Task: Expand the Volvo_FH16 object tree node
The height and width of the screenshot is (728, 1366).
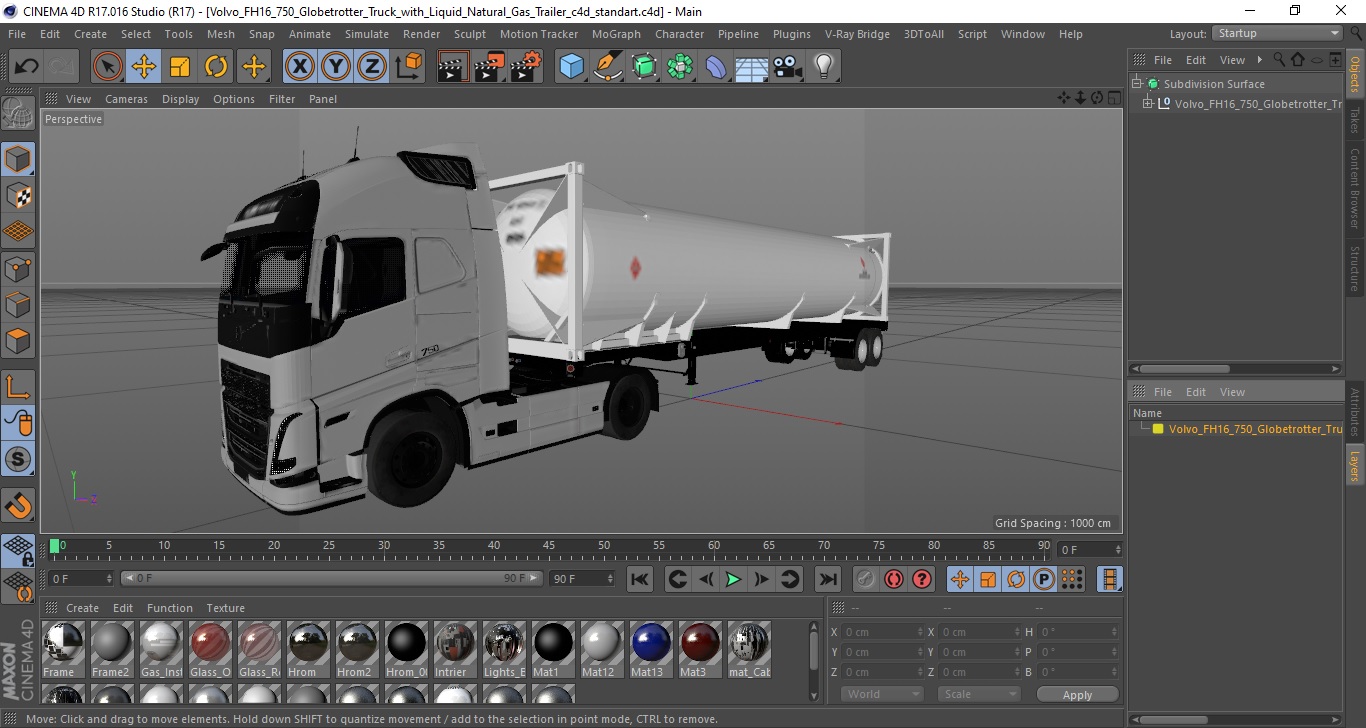Action: coord(1148,103)
